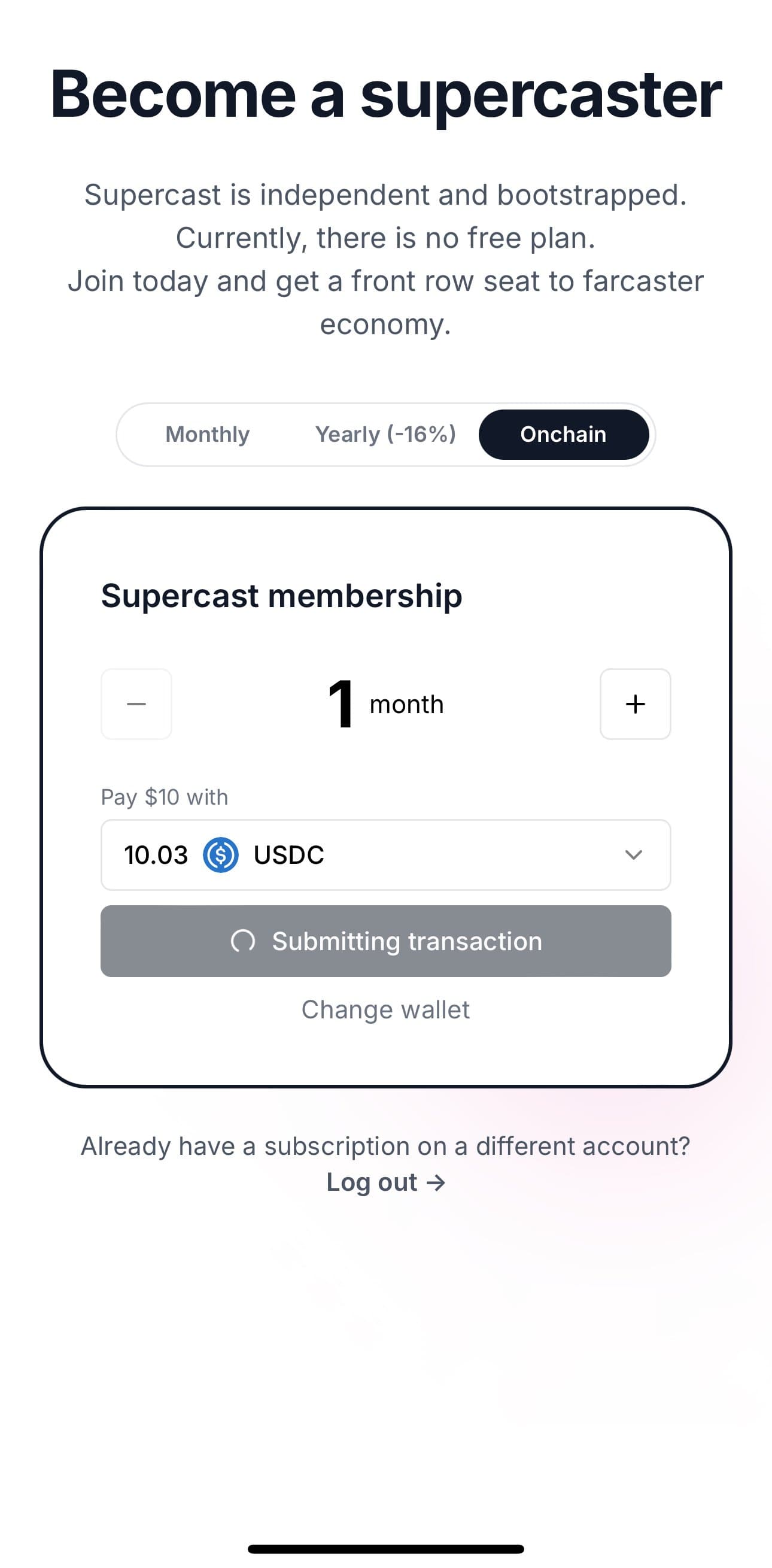Click the loading spinner on the submit button
772x1568 pixels.
pos(243,941)
